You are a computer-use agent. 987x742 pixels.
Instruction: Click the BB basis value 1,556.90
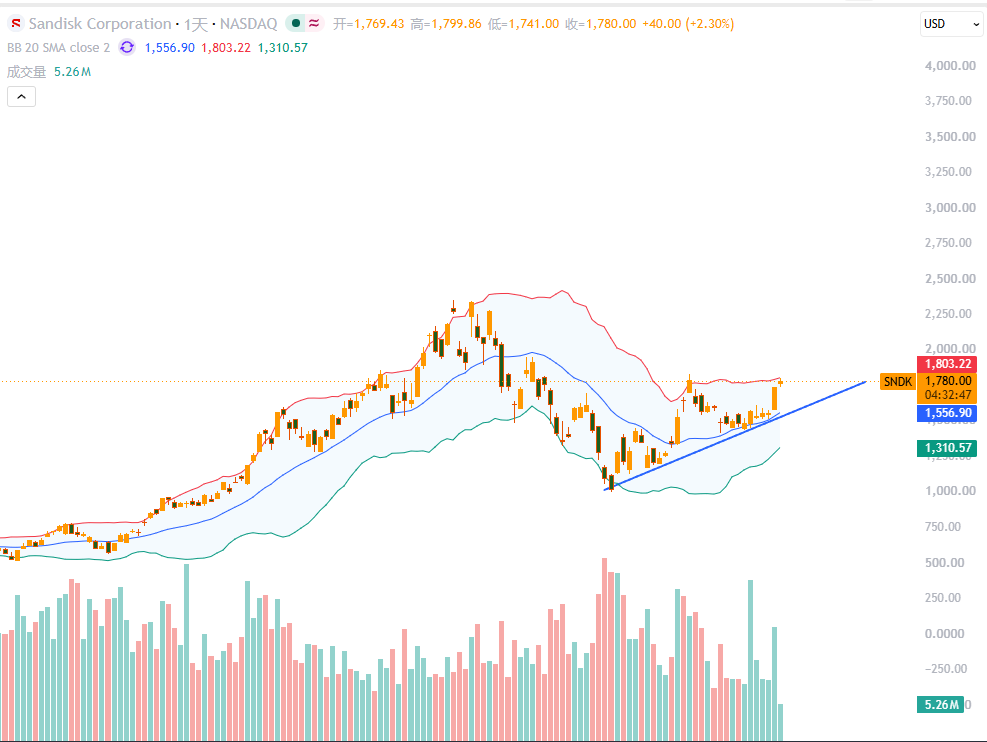click(169, 48)
